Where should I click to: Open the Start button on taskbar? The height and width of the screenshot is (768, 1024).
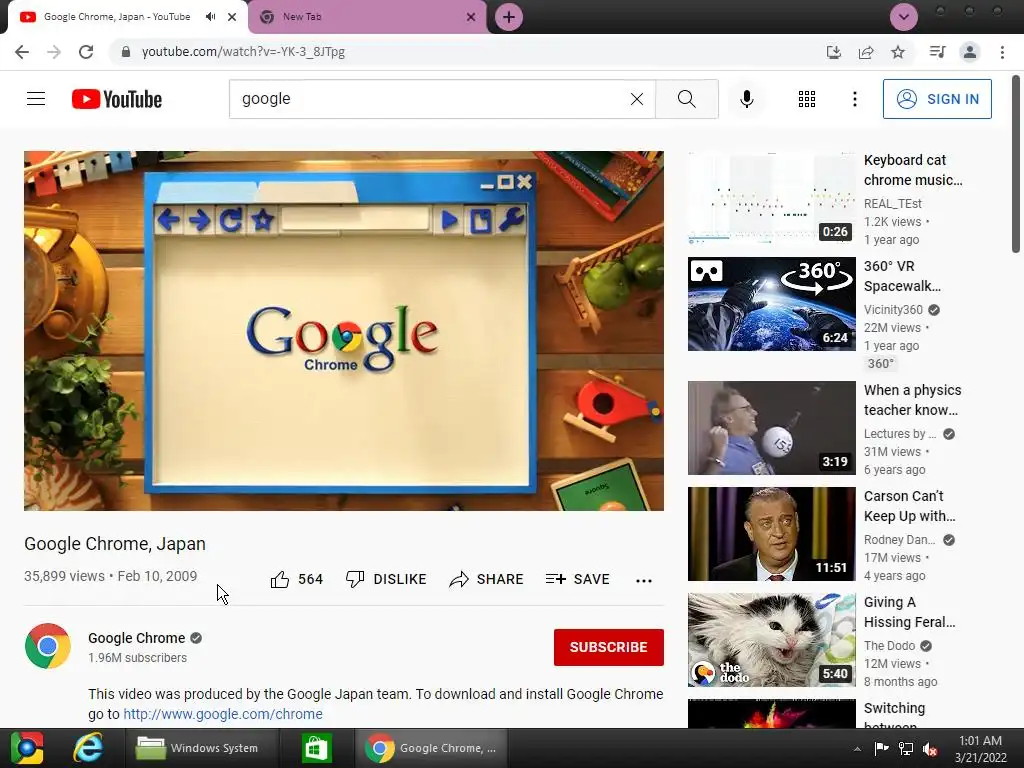click(27, 748)
